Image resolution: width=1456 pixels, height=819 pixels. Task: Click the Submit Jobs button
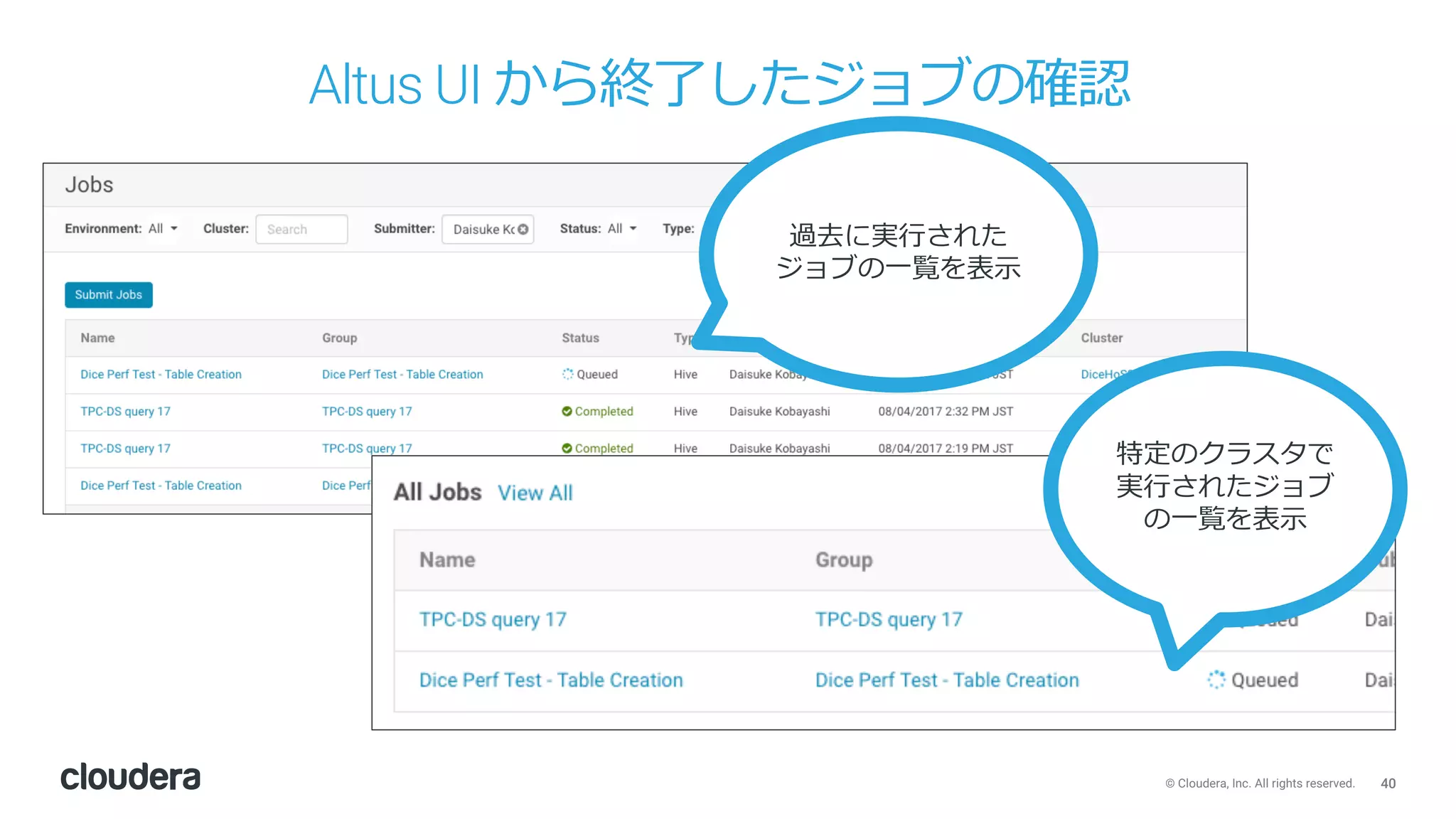tap(108, 295)
